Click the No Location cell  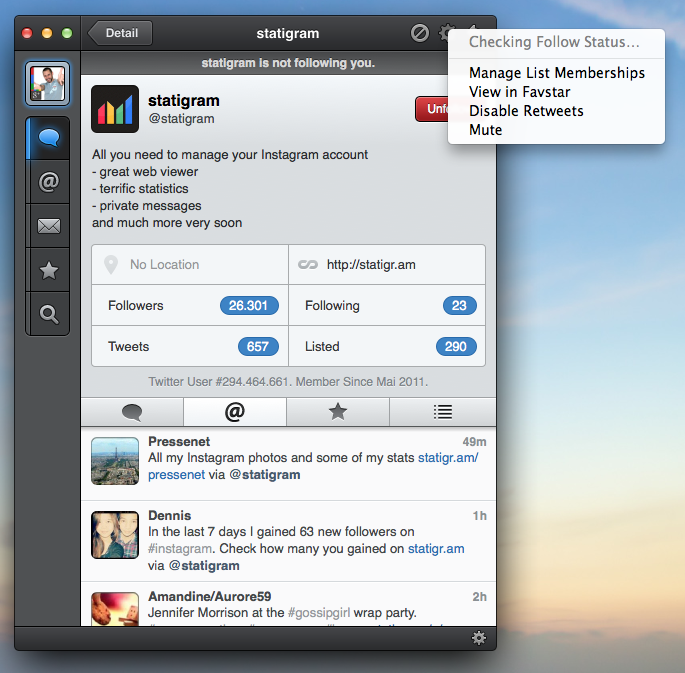pos(190,265)
